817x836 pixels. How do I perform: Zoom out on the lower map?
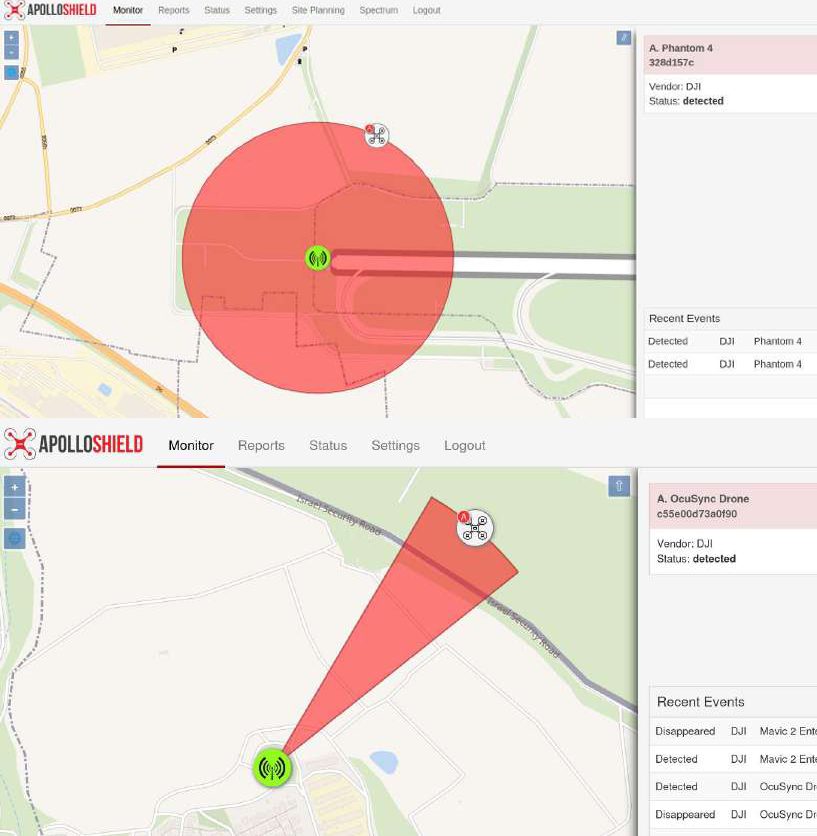[15, 510]
